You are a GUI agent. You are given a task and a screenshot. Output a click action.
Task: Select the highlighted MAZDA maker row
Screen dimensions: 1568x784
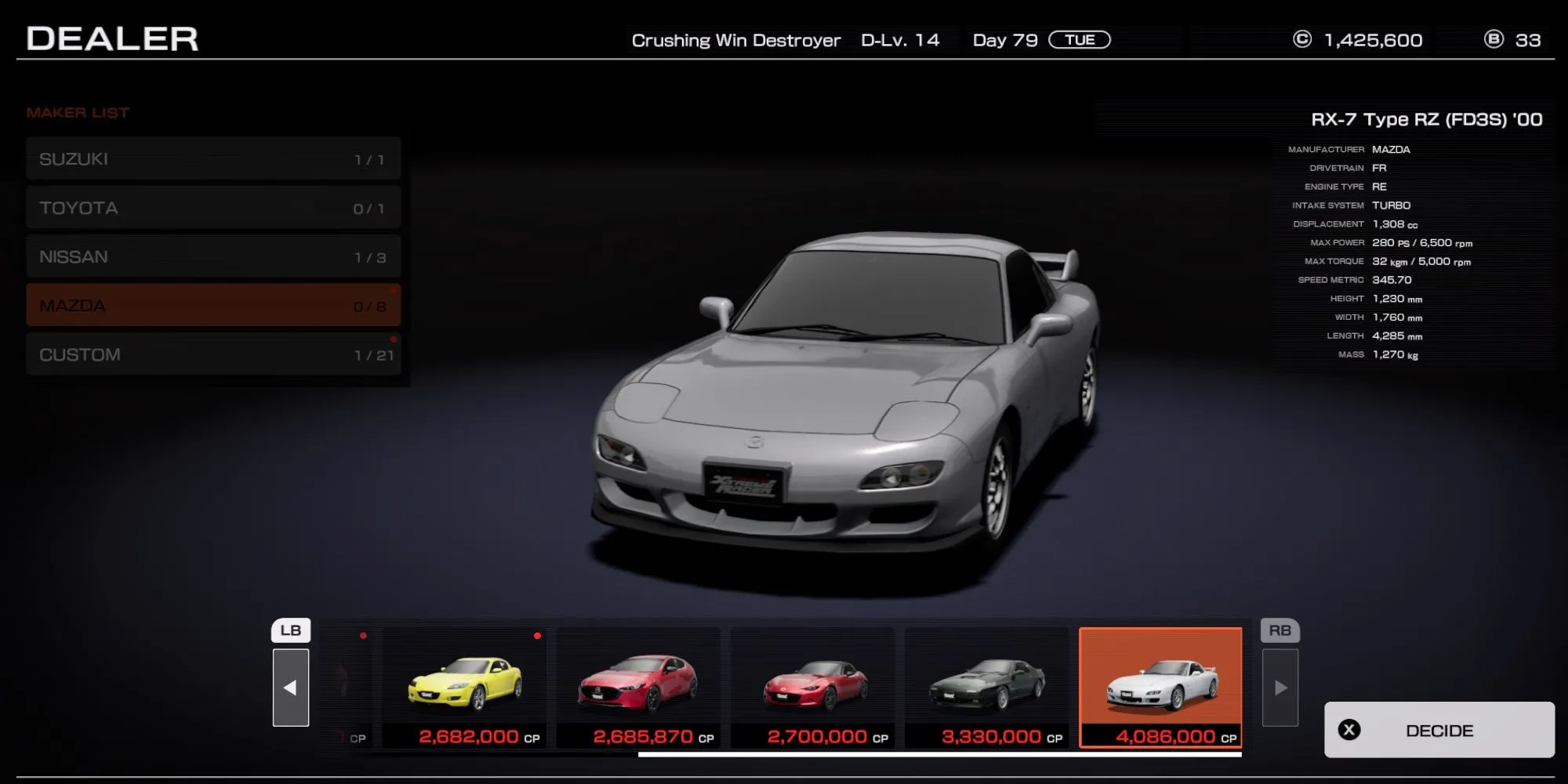click(x=213, y=306)
